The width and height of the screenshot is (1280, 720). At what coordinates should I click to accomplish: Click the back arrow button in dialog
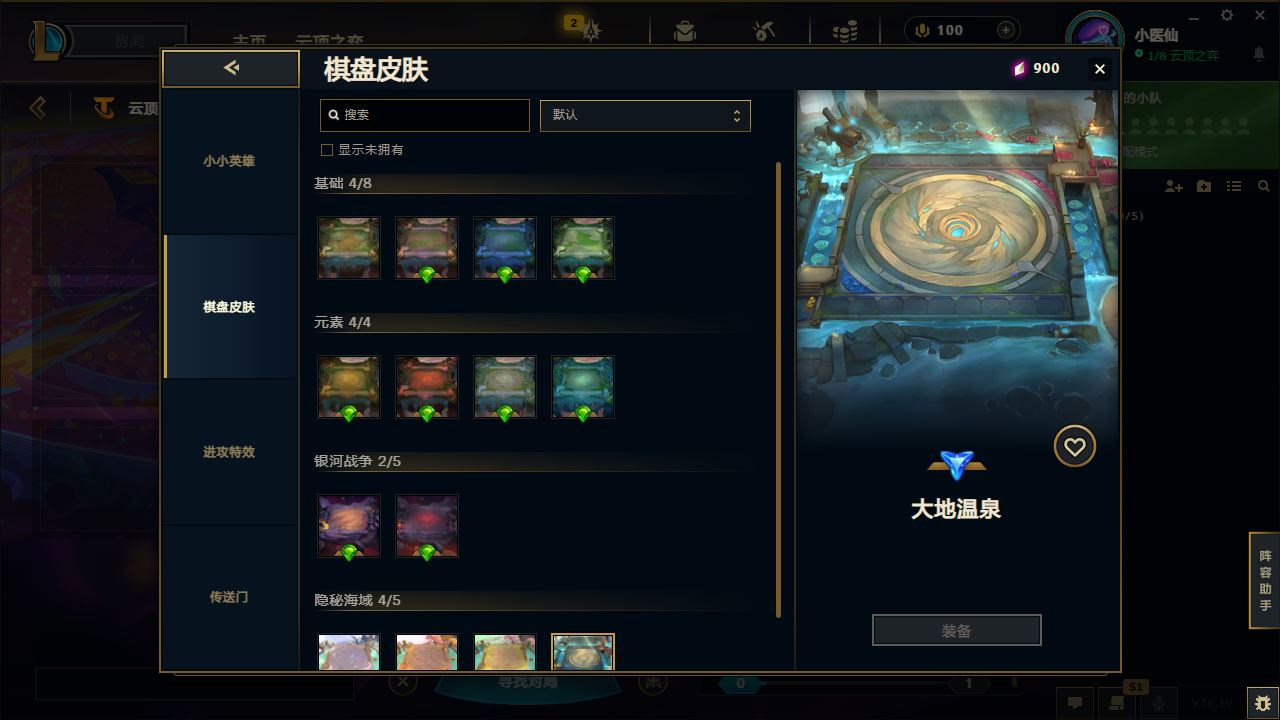[231, 68]
